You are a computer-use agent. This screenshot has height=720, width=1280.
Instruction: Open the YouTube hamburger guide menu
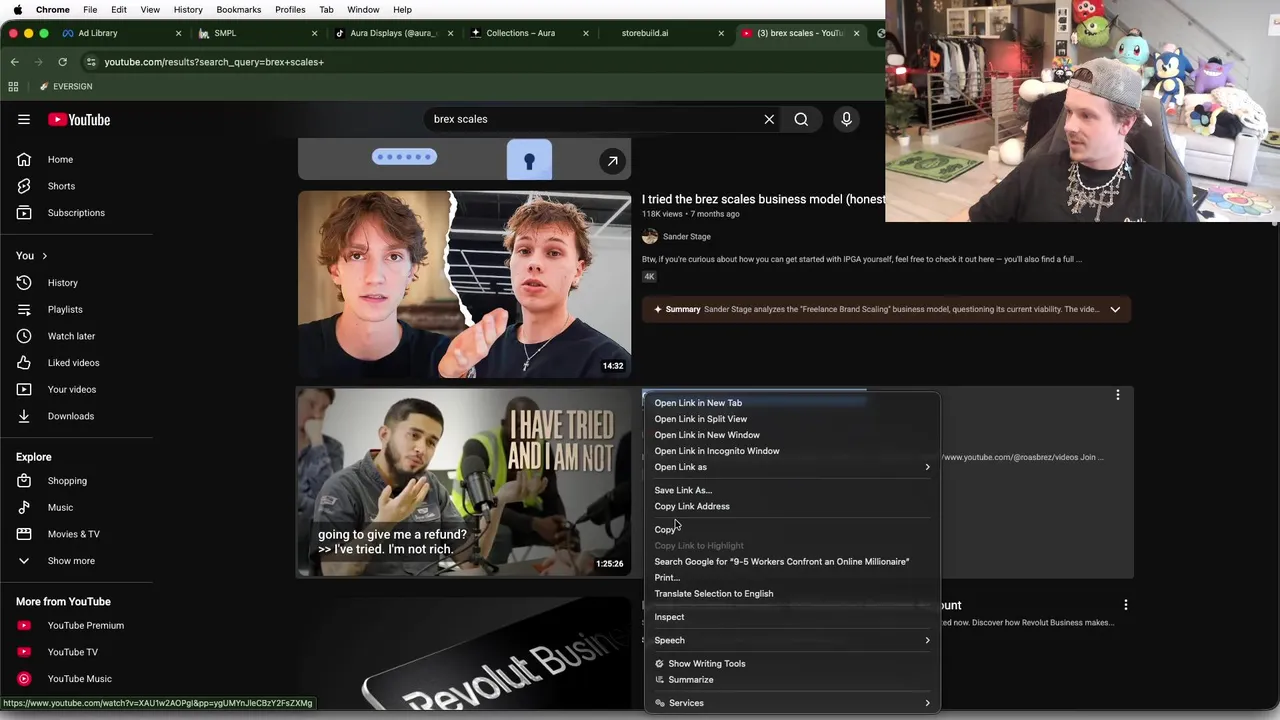[24, 120]
